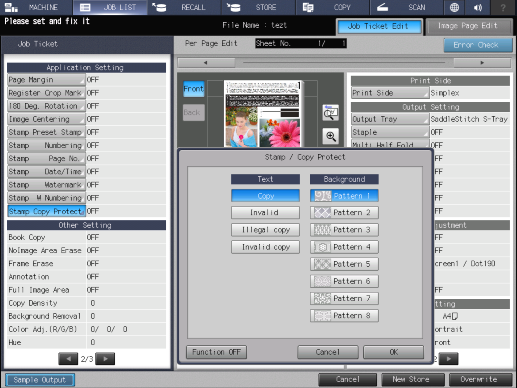The image size is (517, 388).
Task: Go to next Job Ticket page
Action: point(105,359)
